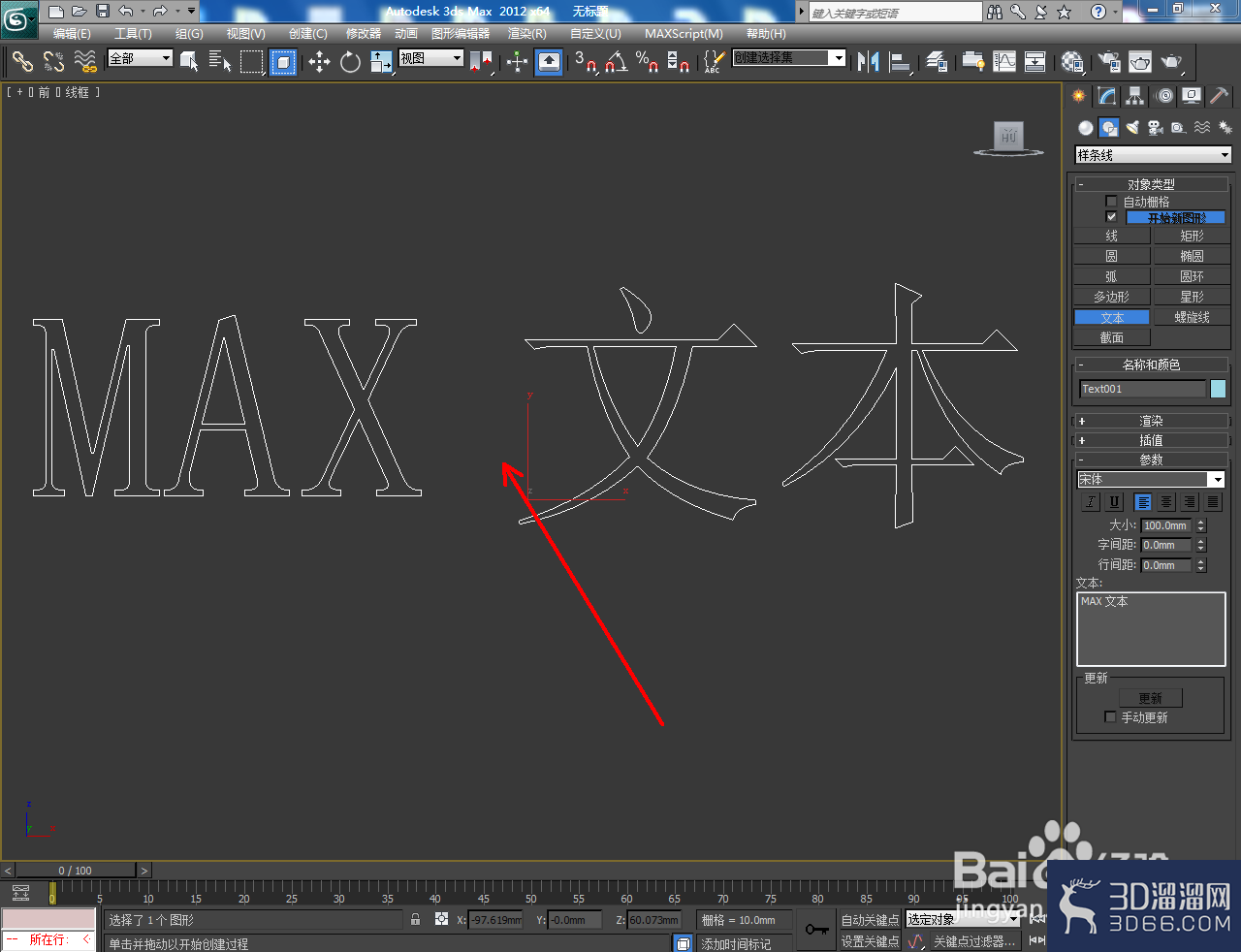Enable 自动栅格 checkbox
The width and height of the screenshot is (1241, 952).
pyautogui.click(x=1111, y=202)
